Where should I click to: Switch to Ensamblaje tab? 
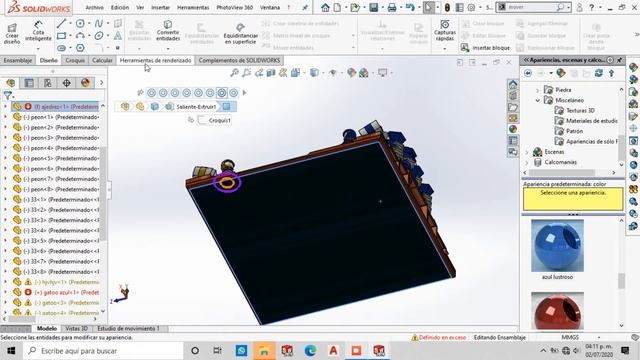(x=18, y=60)
